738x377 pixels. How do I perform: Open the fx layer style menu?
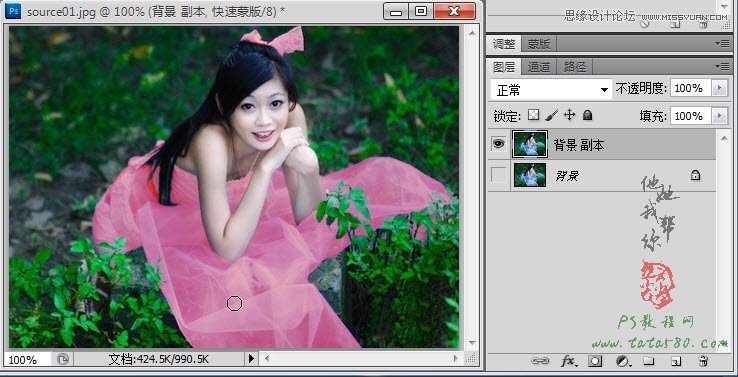click(569, 361)
